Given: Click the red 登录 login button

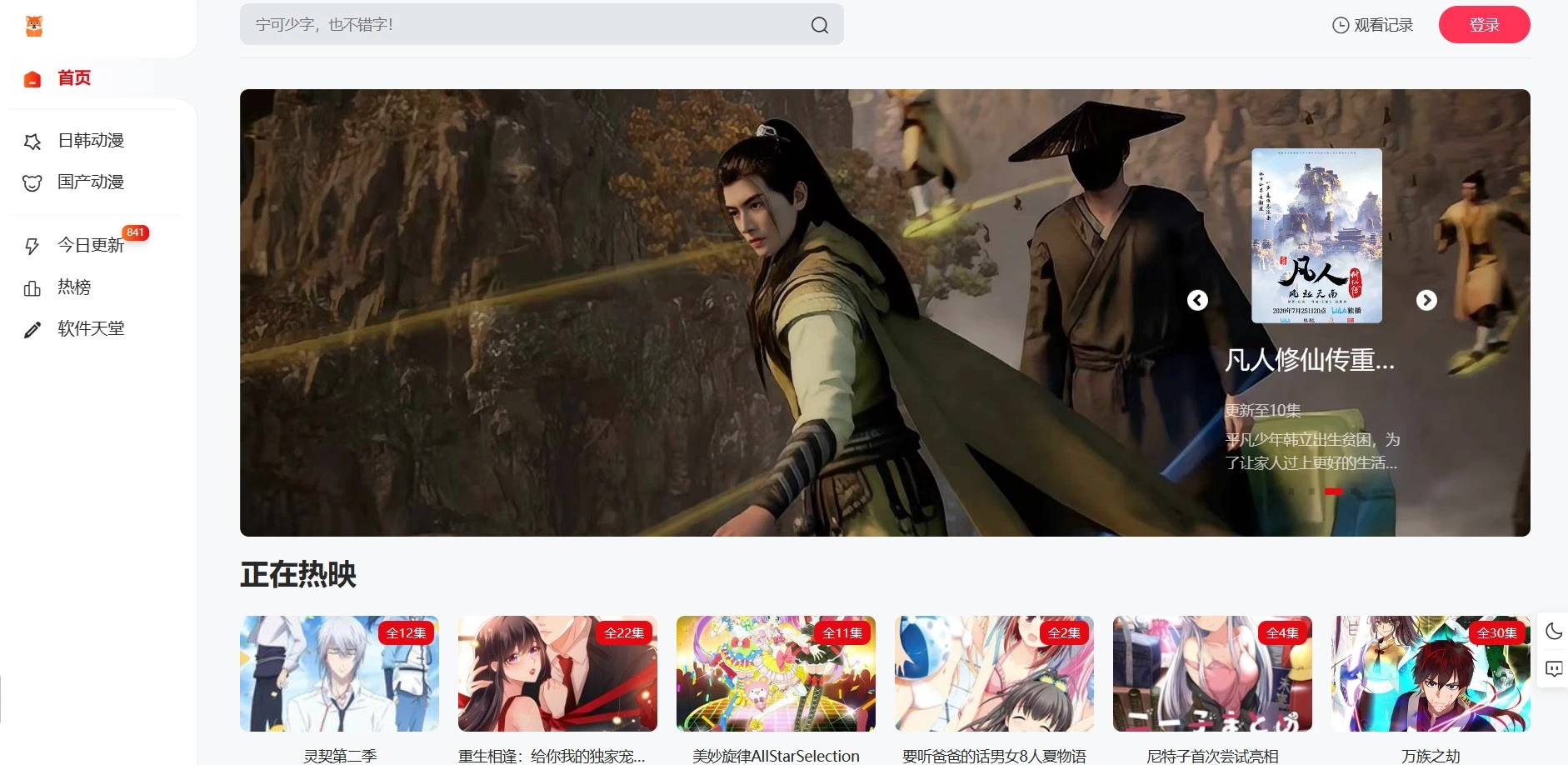Looking at the screenshot, I should coord(1484,25).
